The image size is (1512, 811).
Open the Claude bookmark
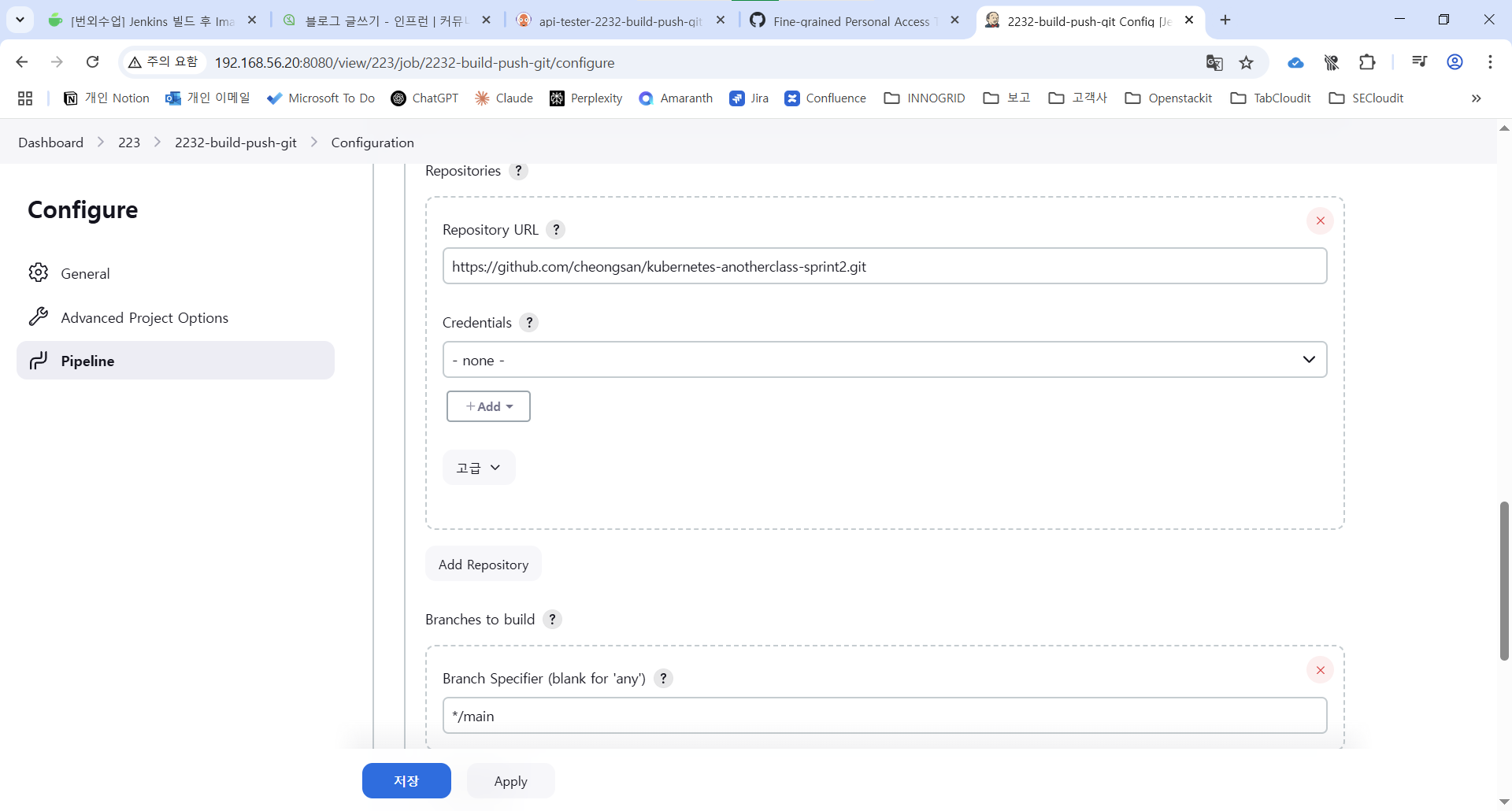tap(504, 98)
